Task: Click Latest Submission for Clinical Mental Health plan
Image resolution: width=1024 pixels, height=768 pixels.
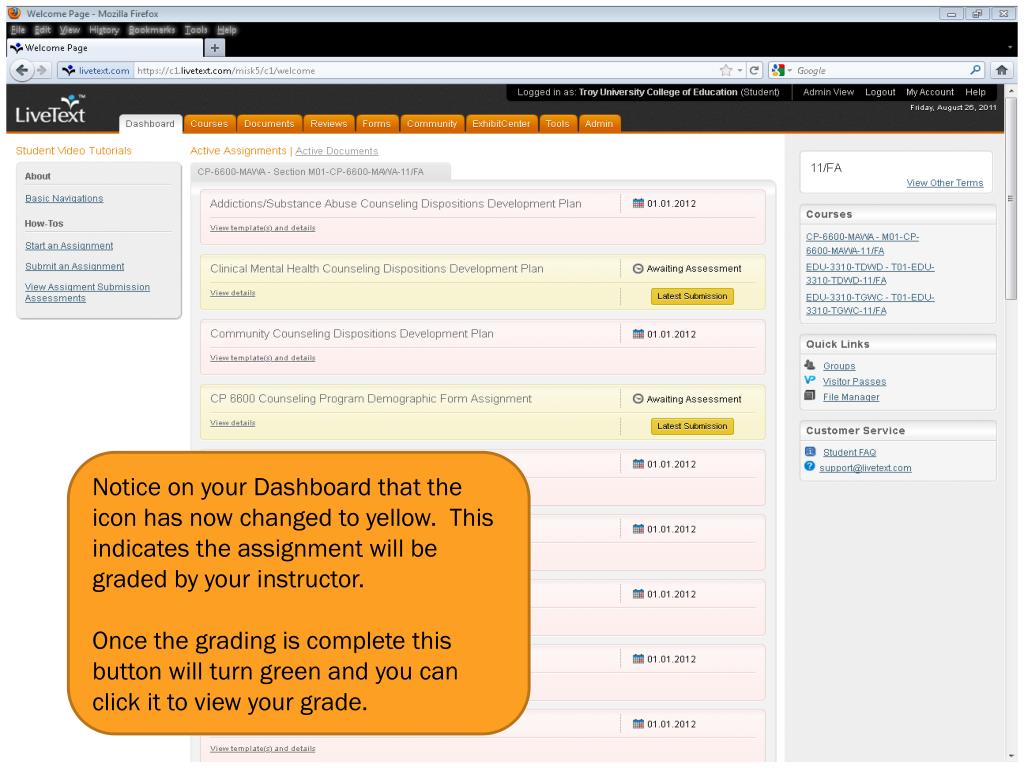Action: (692, 296)
